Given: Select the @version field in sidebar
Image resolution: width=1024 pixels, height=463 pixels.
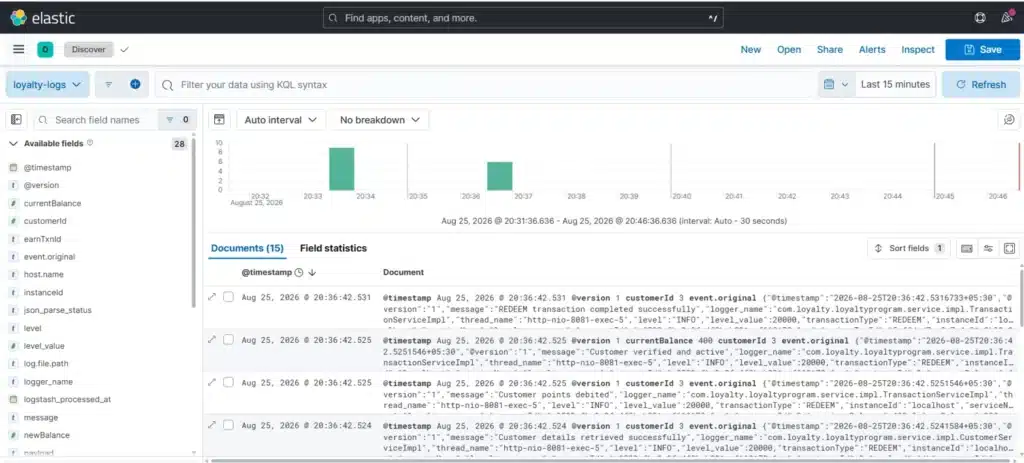Looking at the screenshot, I should 41,185.
